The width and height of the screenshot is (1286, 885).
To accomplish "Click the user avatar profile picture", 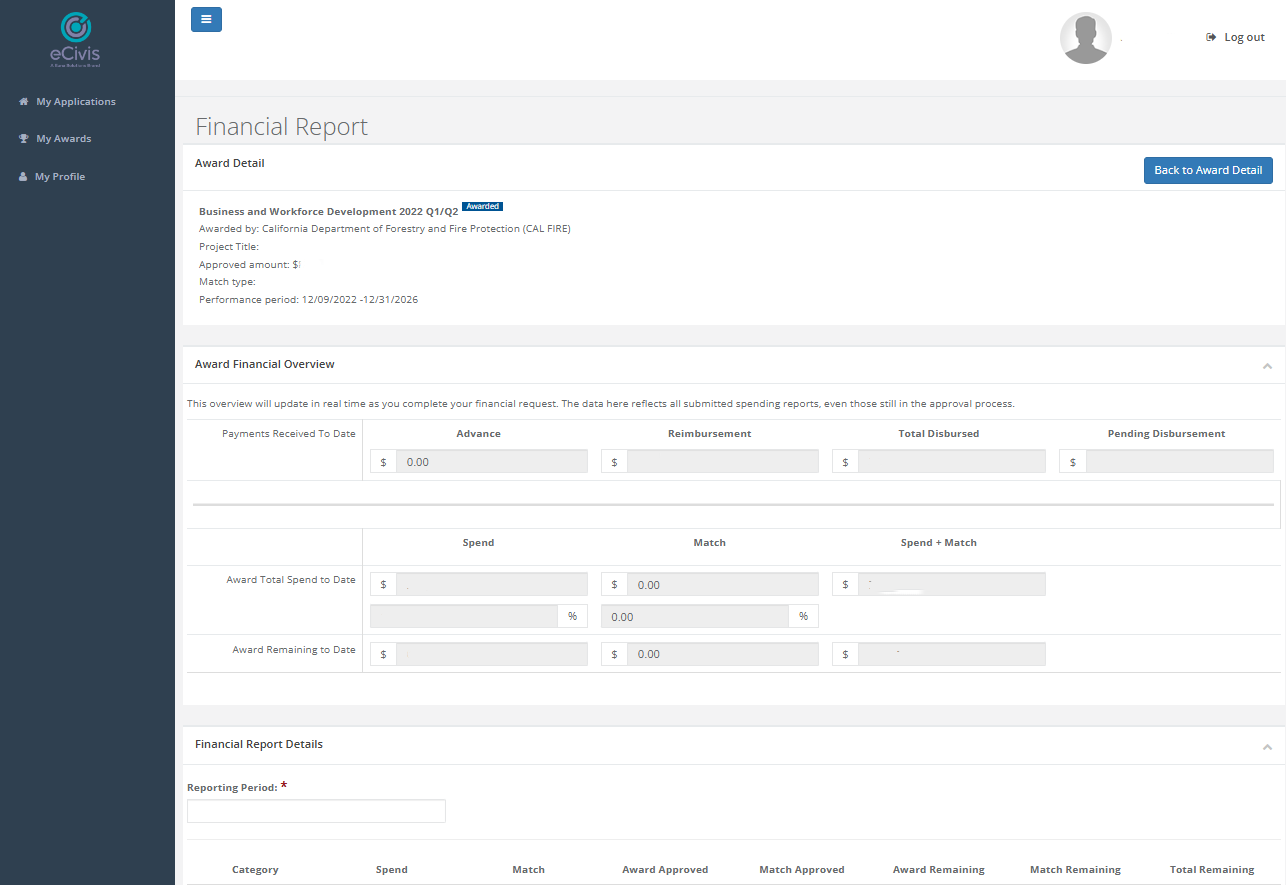I will 1085,38.
